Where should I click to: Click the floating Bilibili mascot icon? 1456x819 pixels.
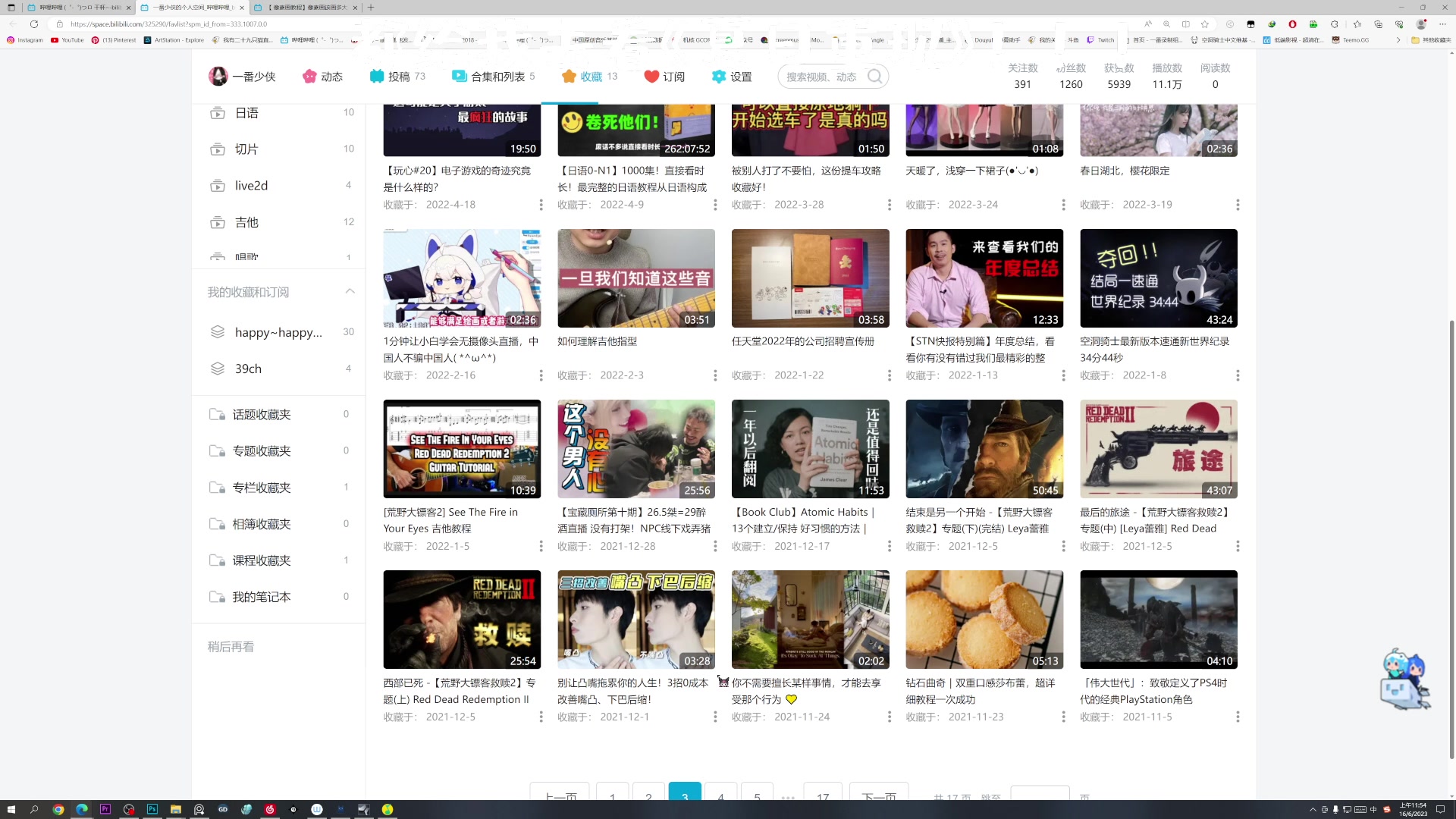[1404, 679]
